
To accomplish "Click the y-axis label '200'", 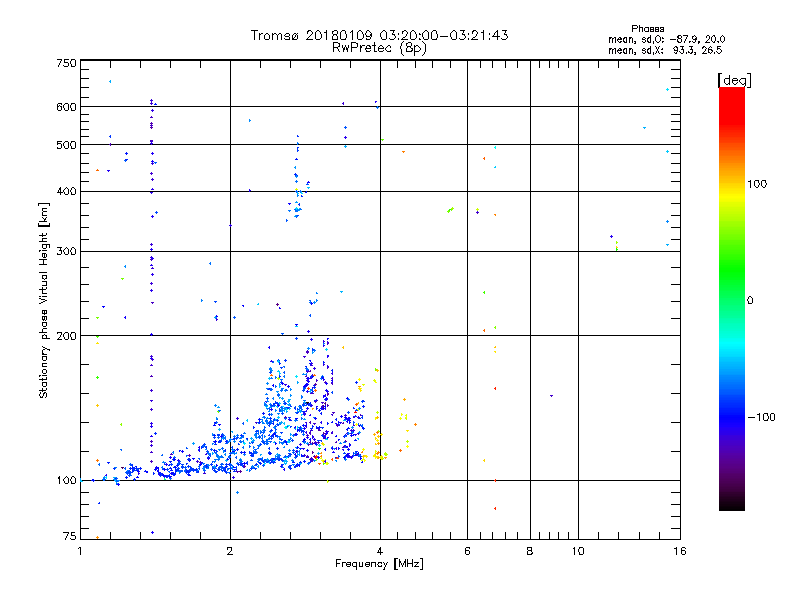I will pyautogui.click(x=66, y=336).
